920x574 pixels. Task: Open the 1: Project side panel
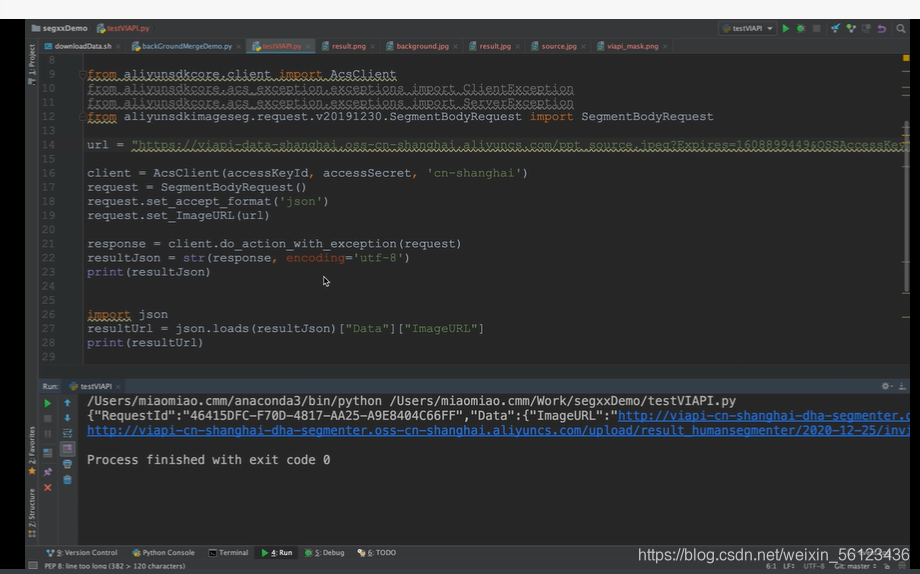pyautogui.click(x=32, y=65)
